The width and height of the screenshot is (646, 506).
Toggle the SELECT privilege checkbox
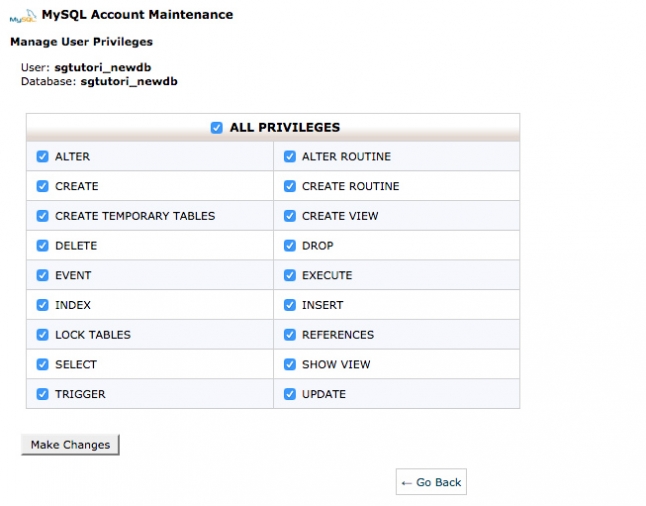pos(42,364)
